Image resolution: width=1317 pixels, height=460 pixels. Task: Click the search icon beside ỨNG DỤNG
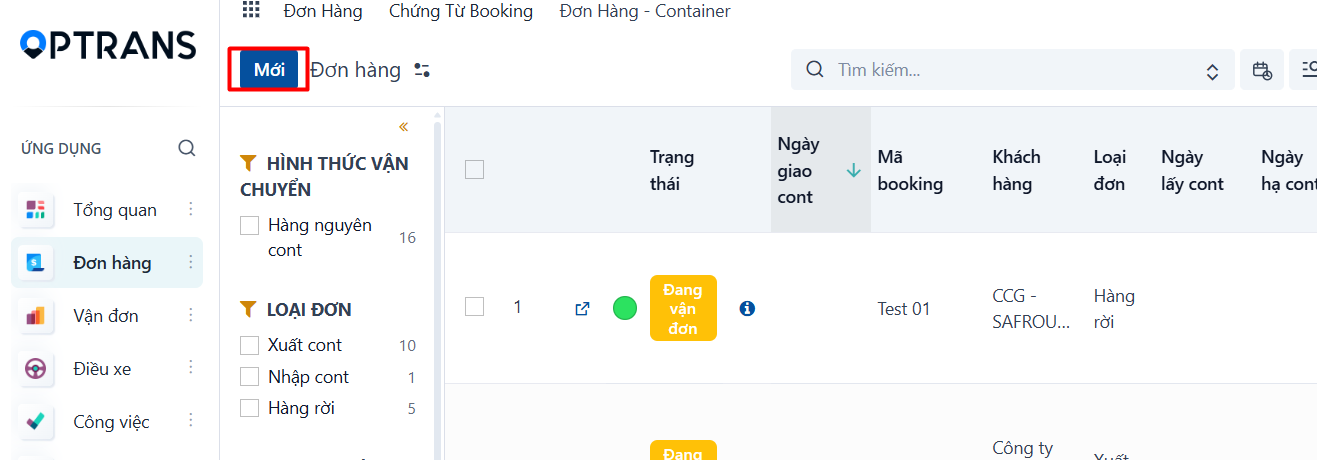pyautogui.click(x=187, y=148)
